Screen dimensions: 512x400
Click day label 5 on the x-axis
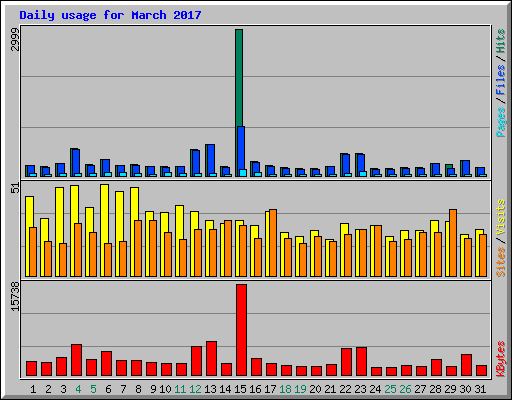[93, 389]
